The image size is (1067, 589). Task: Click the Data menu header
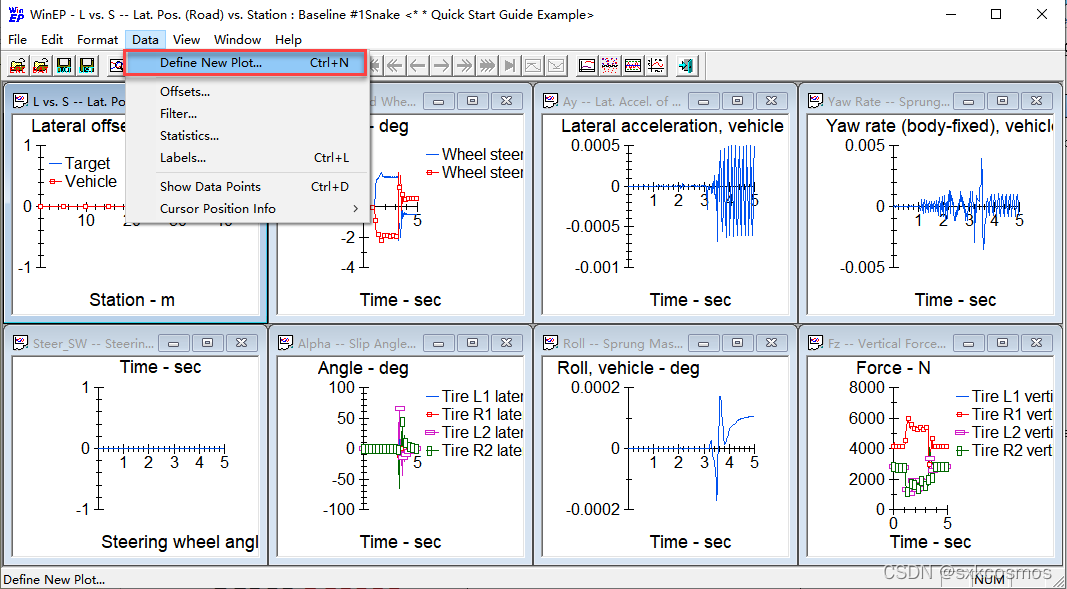tap(145, 39)
